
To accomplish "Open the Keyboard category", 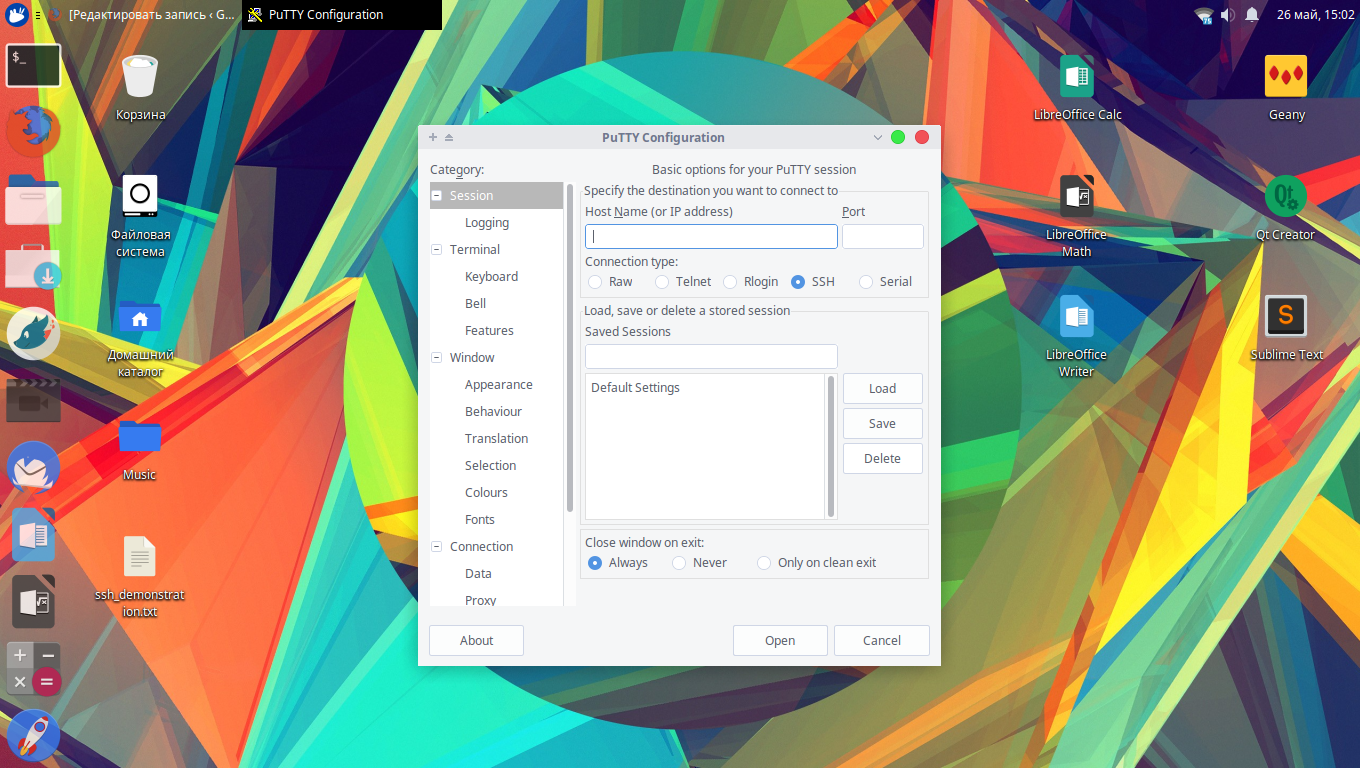I will 491,277.
